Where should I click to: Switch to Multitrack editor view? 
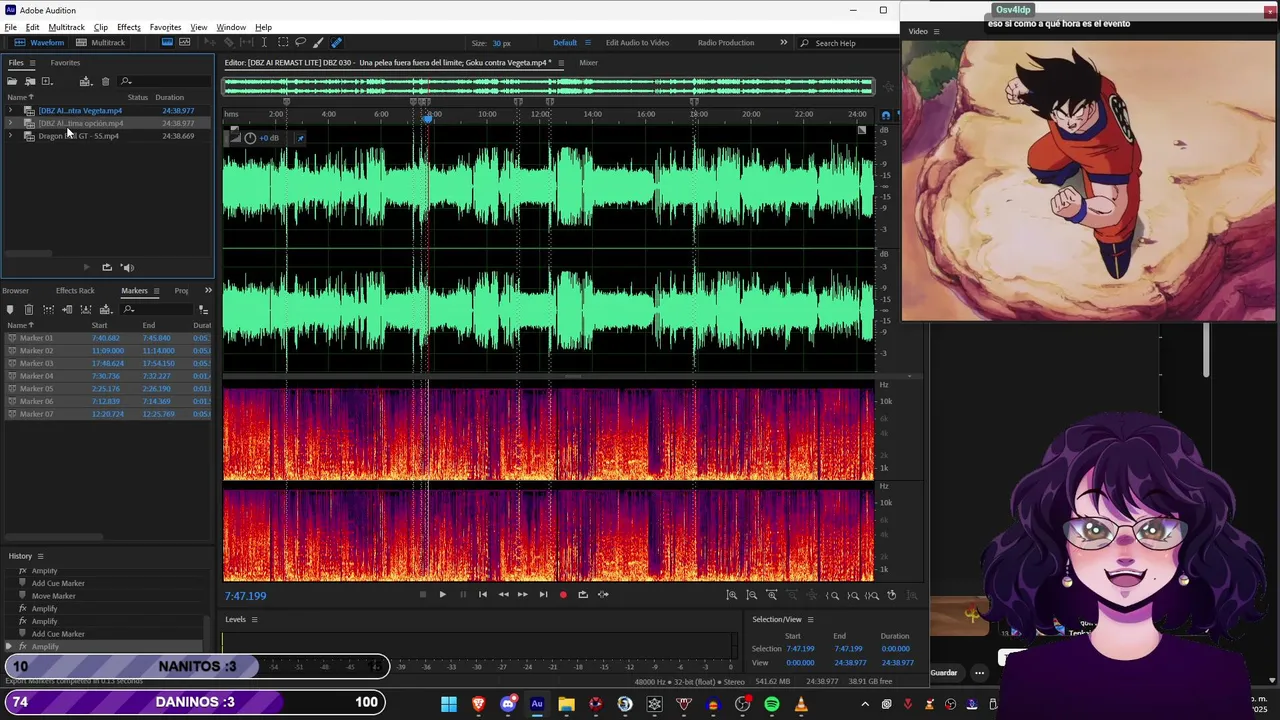pyautogui.click(x=100, y=43)
